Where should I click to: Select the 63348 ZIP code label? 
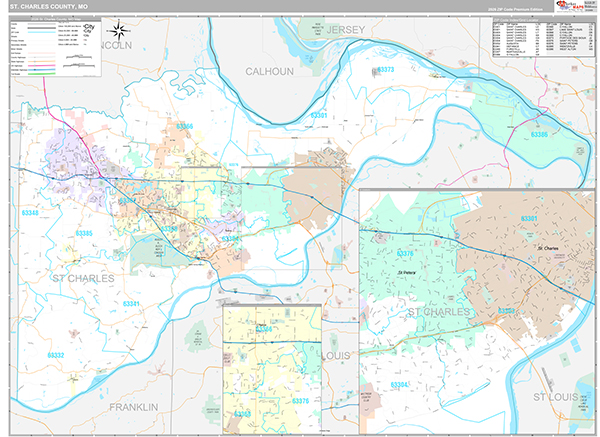click(31, 212)
